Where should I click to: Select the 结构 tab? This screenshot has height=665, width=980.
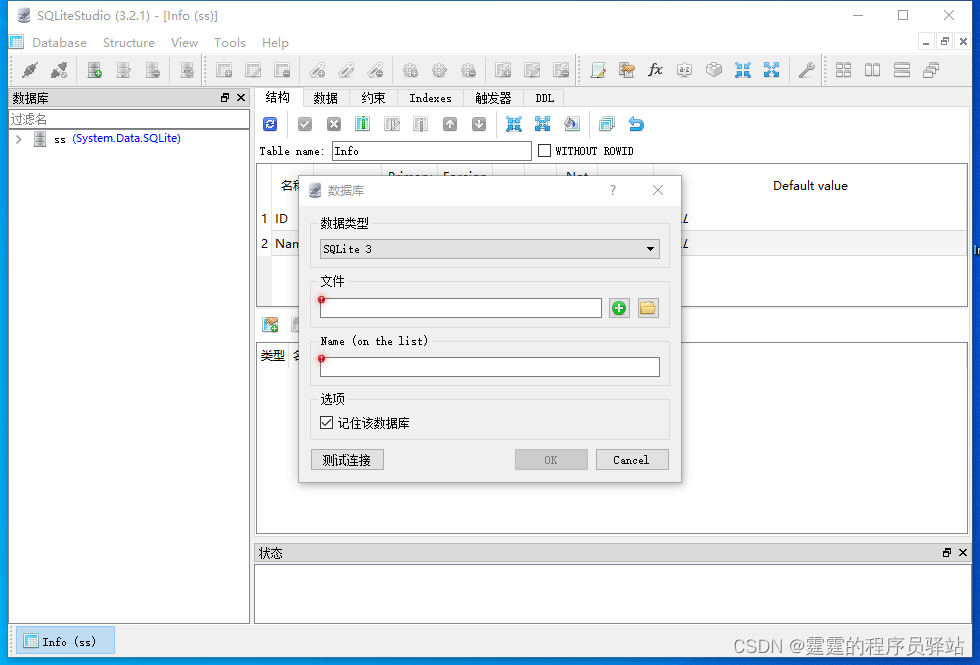(278, 98)
